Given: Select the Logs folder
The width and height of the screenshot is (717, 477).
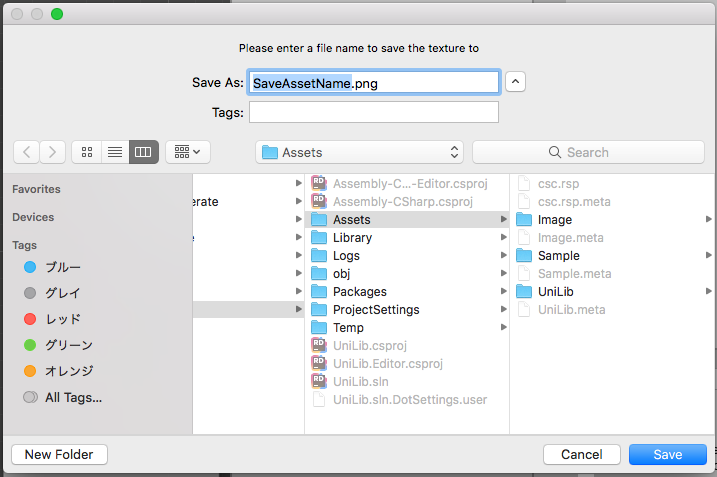Looking at the screenshot, I should pos(407,256).
